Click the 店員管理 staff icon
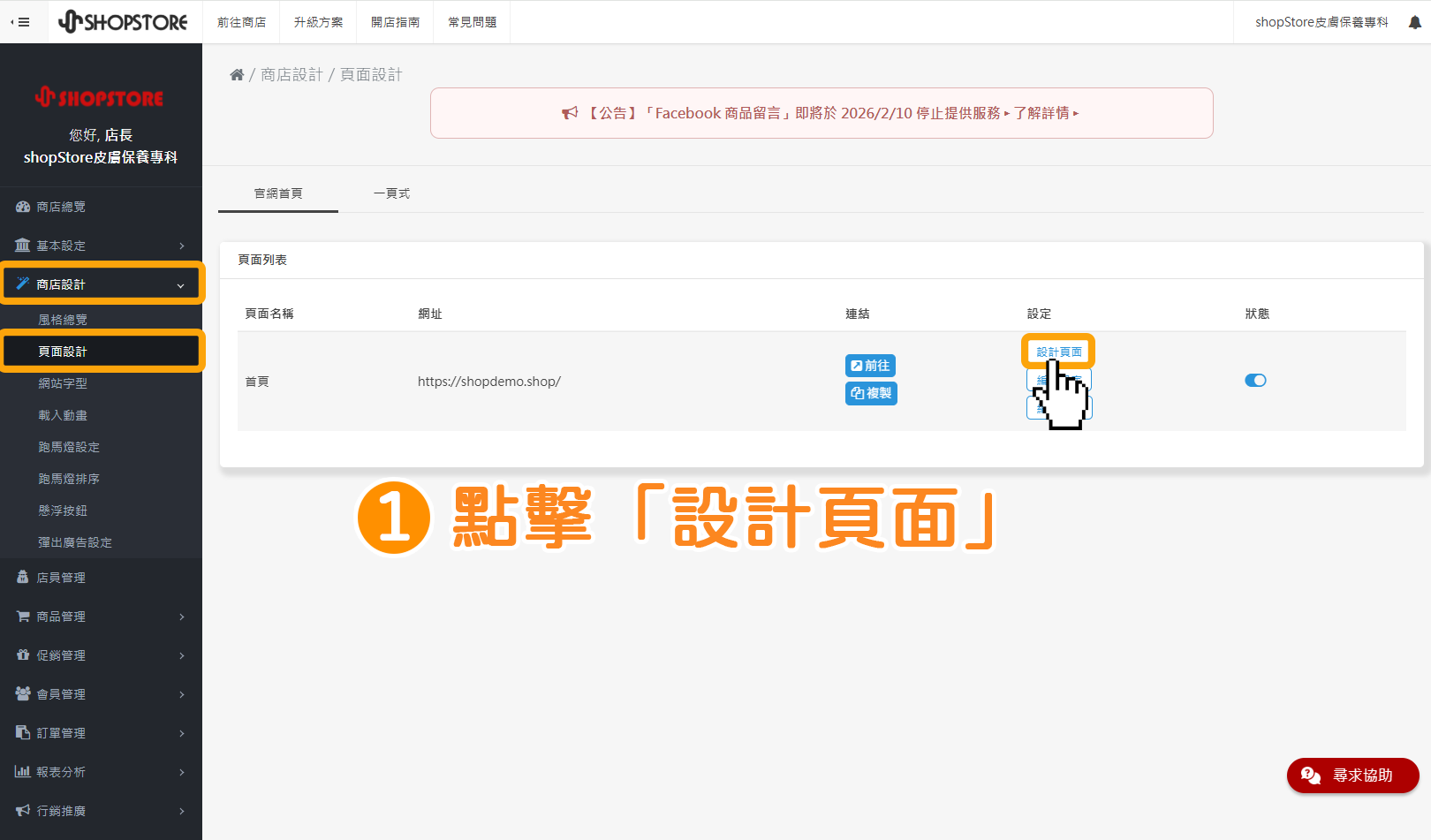The height and width of the screenshot is (840, 1431). [x=22, y=577]
